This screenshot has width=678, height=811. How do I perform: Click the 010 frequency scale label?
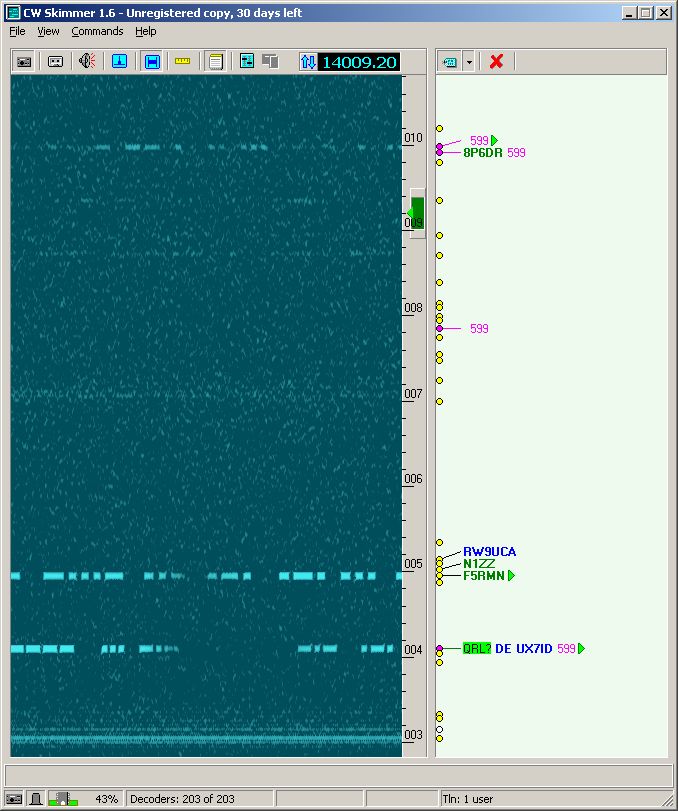(413, 138)
